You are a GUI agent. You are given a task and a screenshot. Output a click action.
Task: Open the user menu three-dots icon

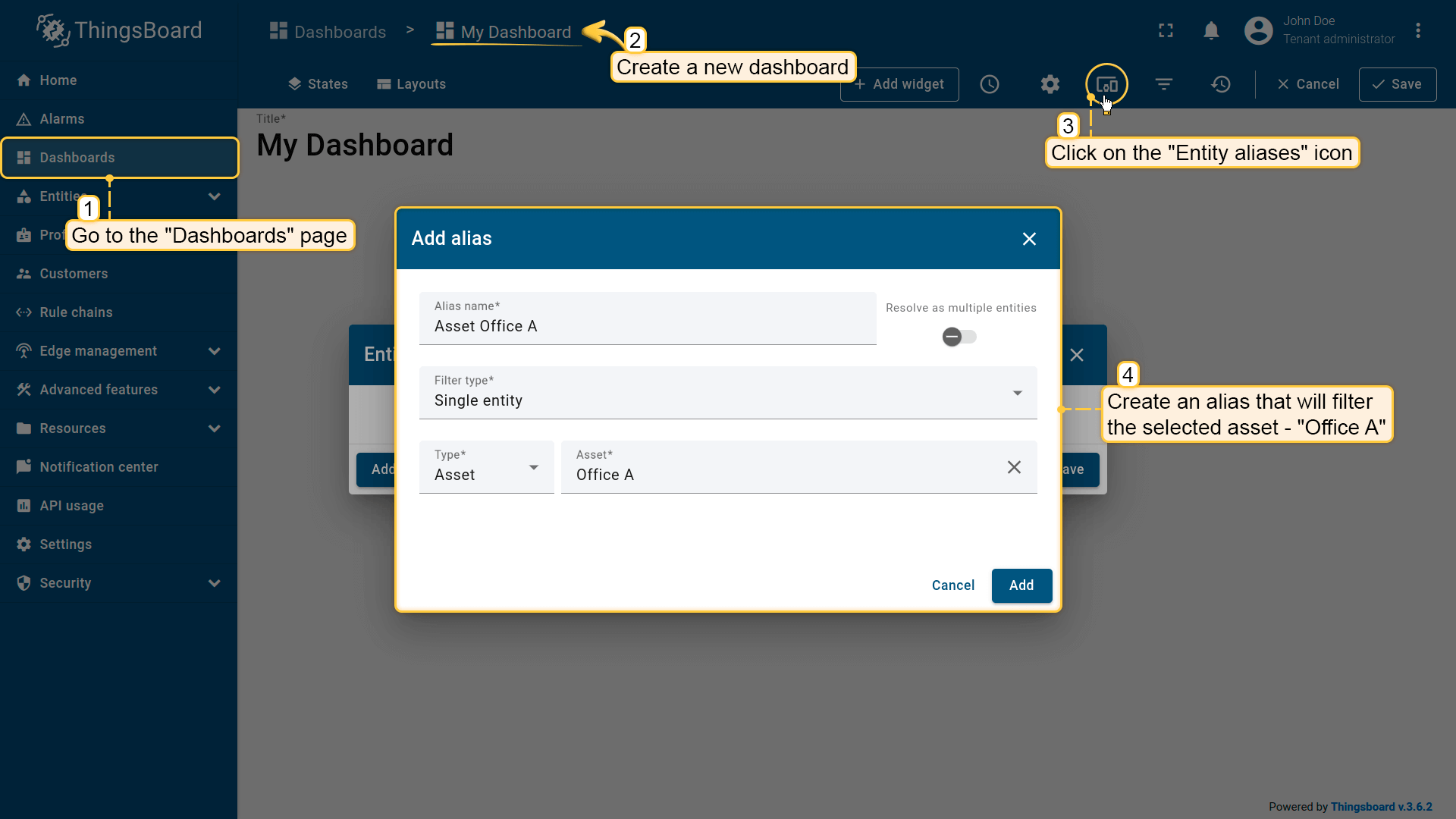[1418, 30]
